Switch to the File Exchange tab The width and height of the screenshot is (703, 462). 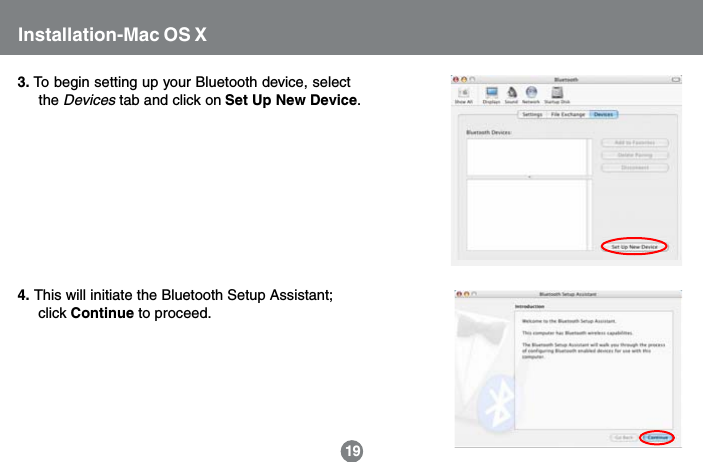(x=568, y=114)
